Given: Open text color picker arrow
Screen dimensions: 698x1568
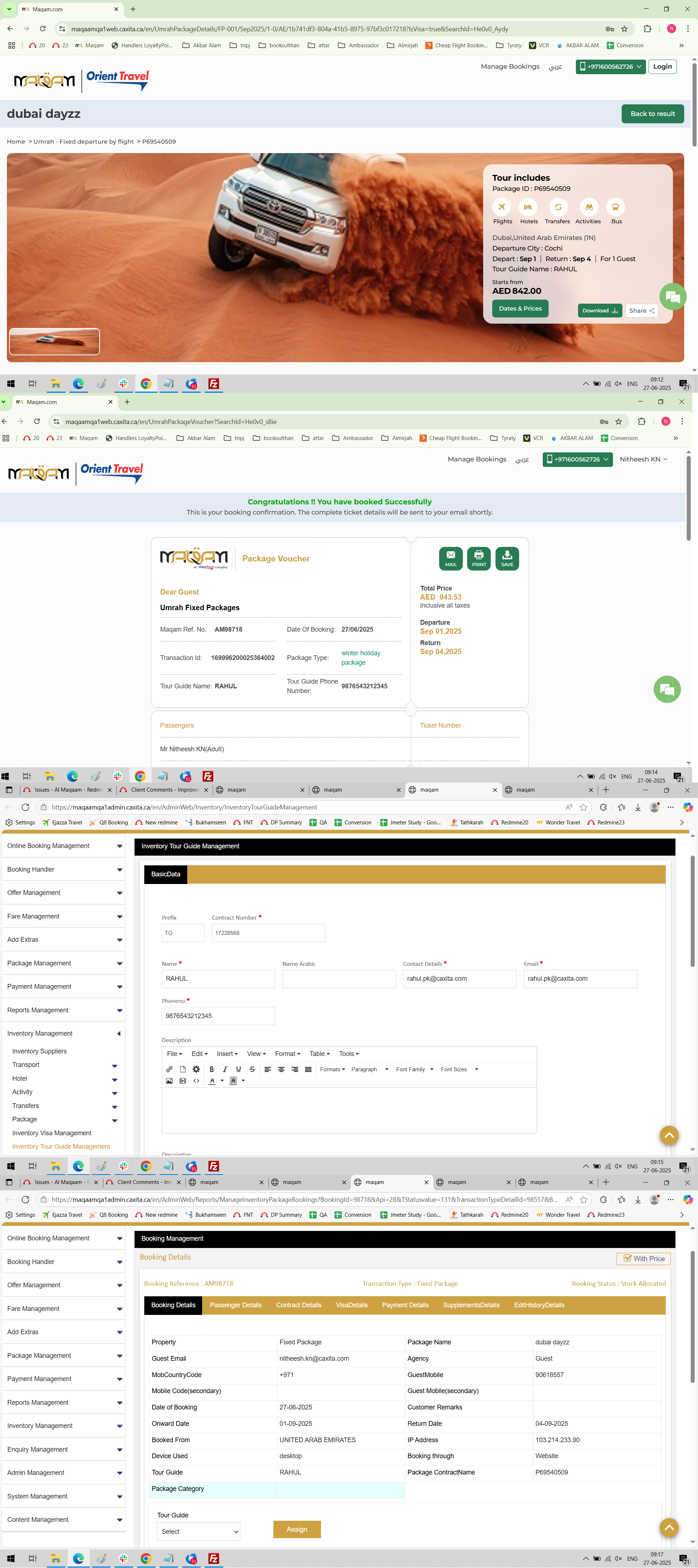Looking at the screenshot, I should pyautogui.click(x=222, y=1080).
